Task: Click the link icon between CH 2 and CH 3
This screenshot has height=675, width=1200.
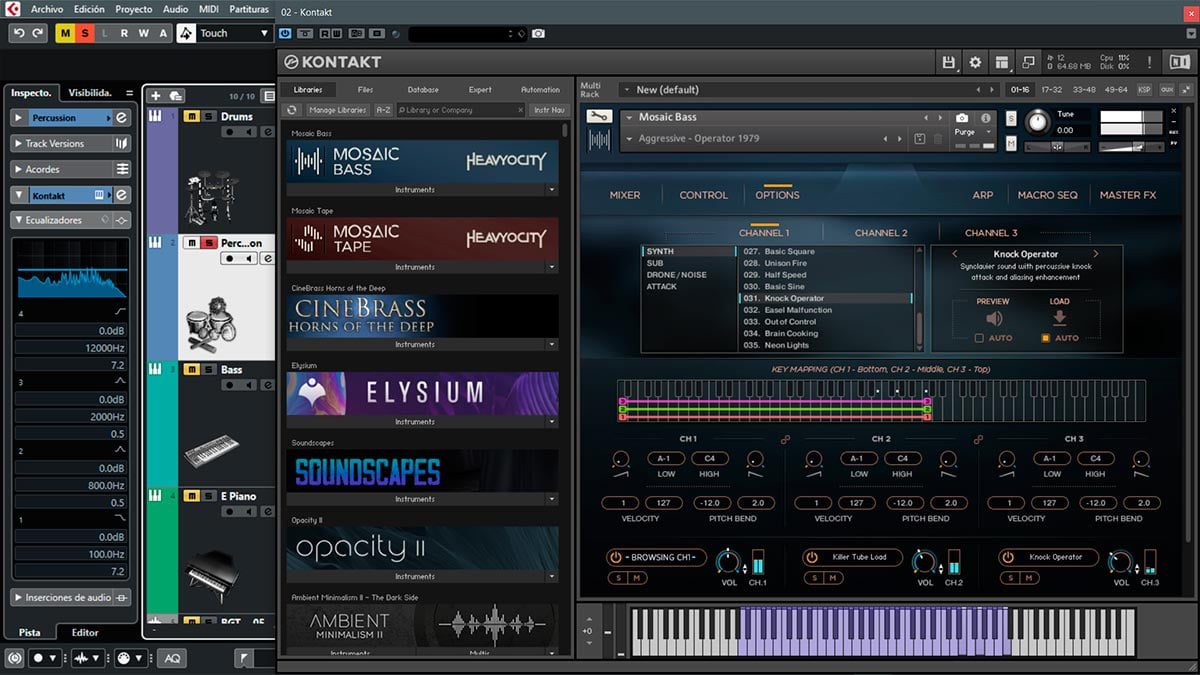Action: coord(978,439)
